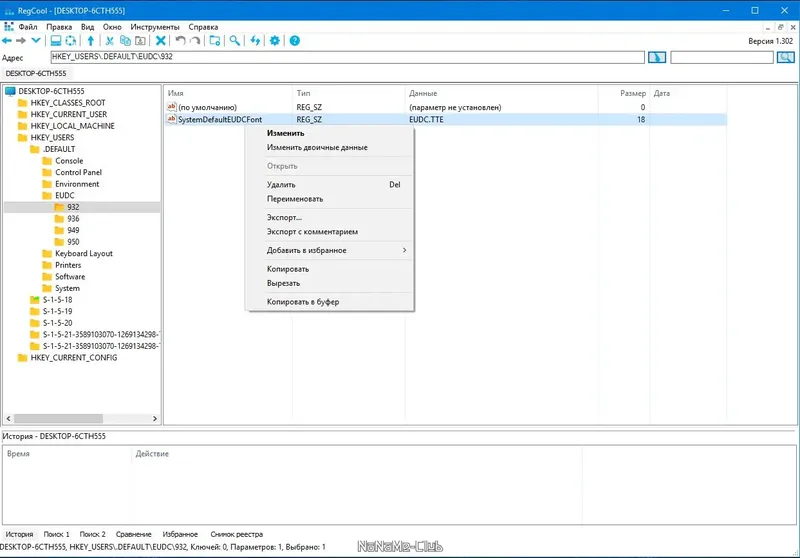Click the quick search input field
This screenshot has width=800, height=558.
[x=722, y=57]
